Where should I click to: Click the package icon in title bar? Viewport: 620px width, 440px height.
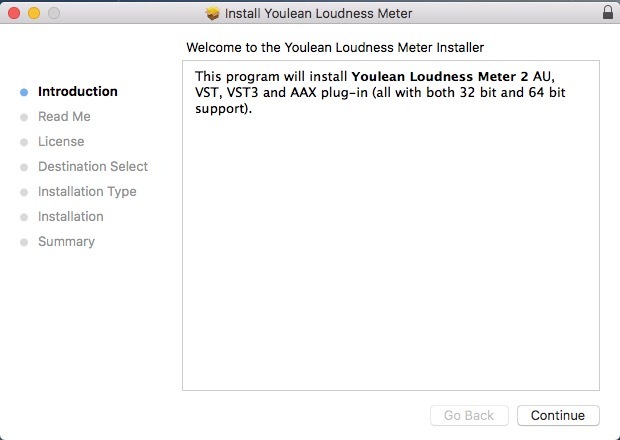point(212,14)
